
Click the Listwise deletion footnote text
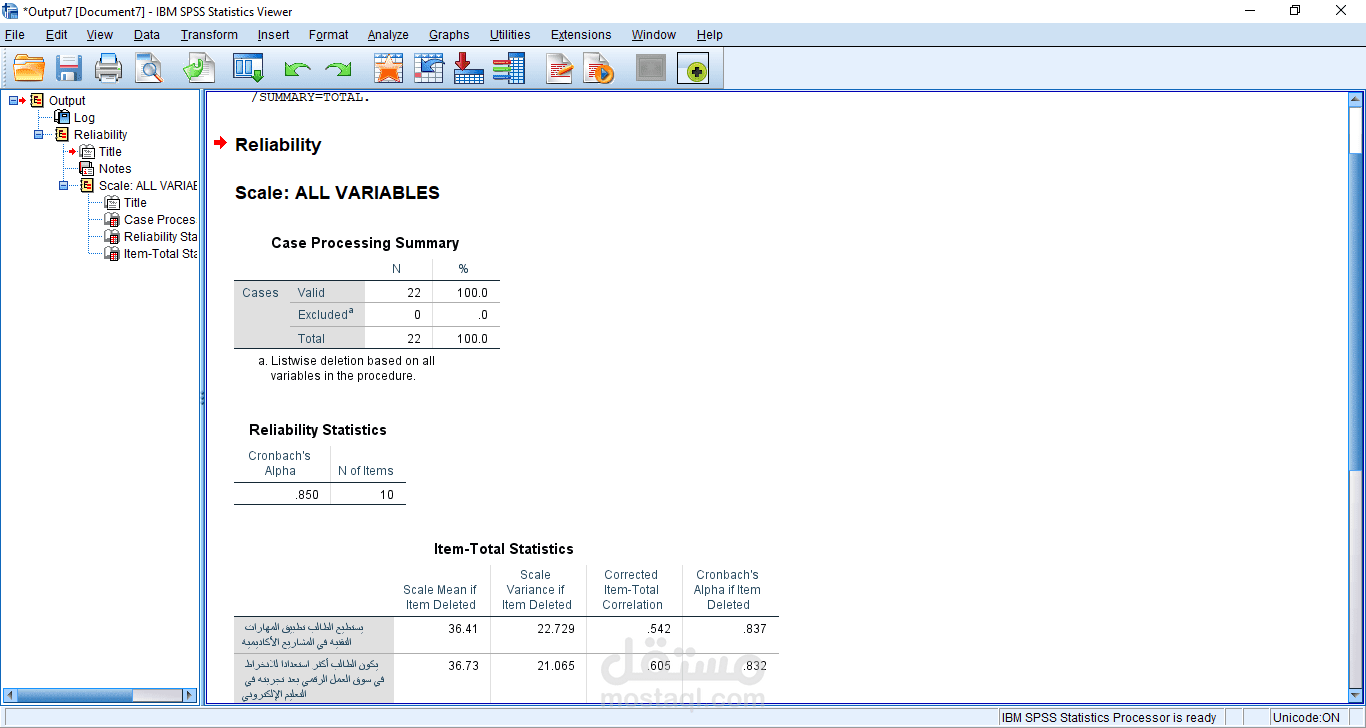click(x=346, y=369)
